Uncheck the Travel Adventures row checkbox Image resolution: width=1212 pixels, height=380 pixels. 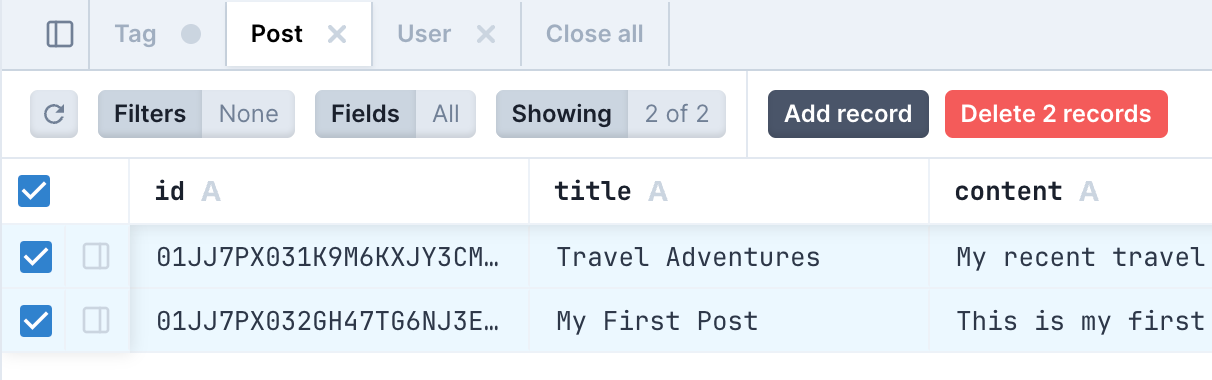pyautogui.click(x=36, y=257)
